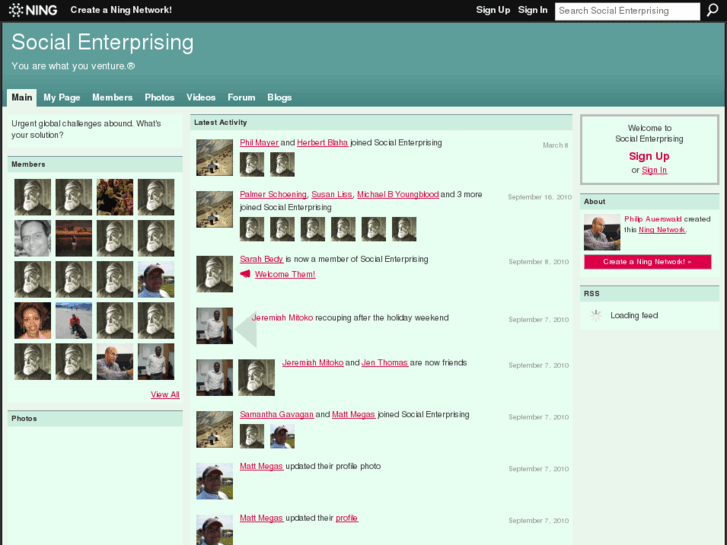727x545 pixels.
Task: Click the profile link in Matt Megas update
Action: (347, 518)
